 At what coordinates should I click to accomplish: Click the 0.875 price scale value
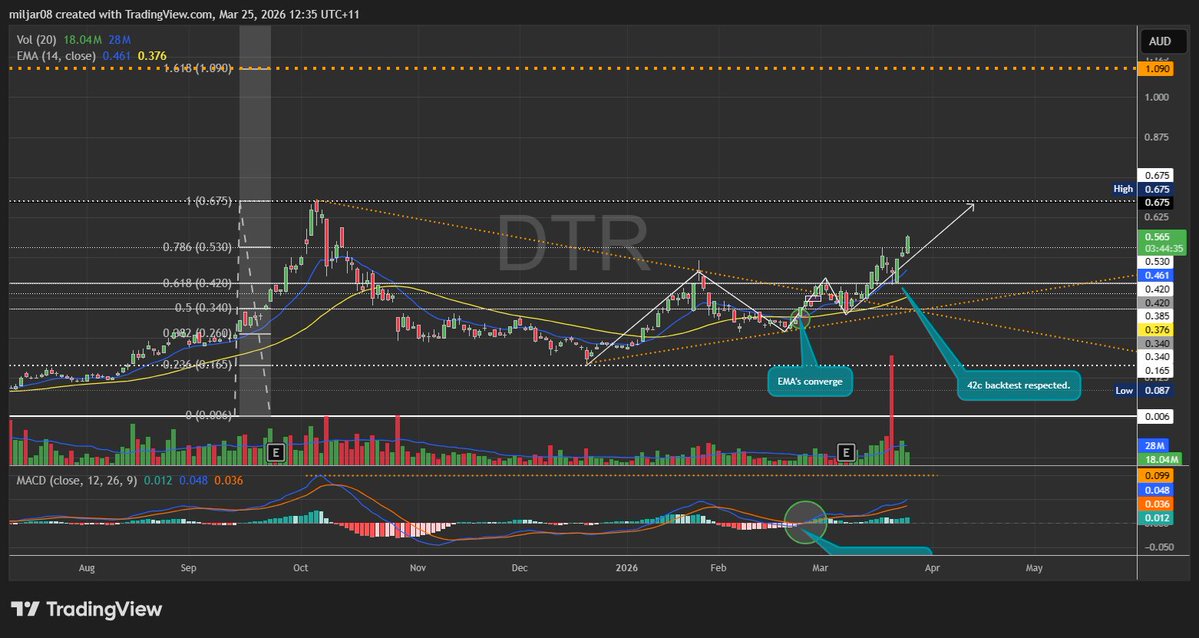coord(1158,138)
